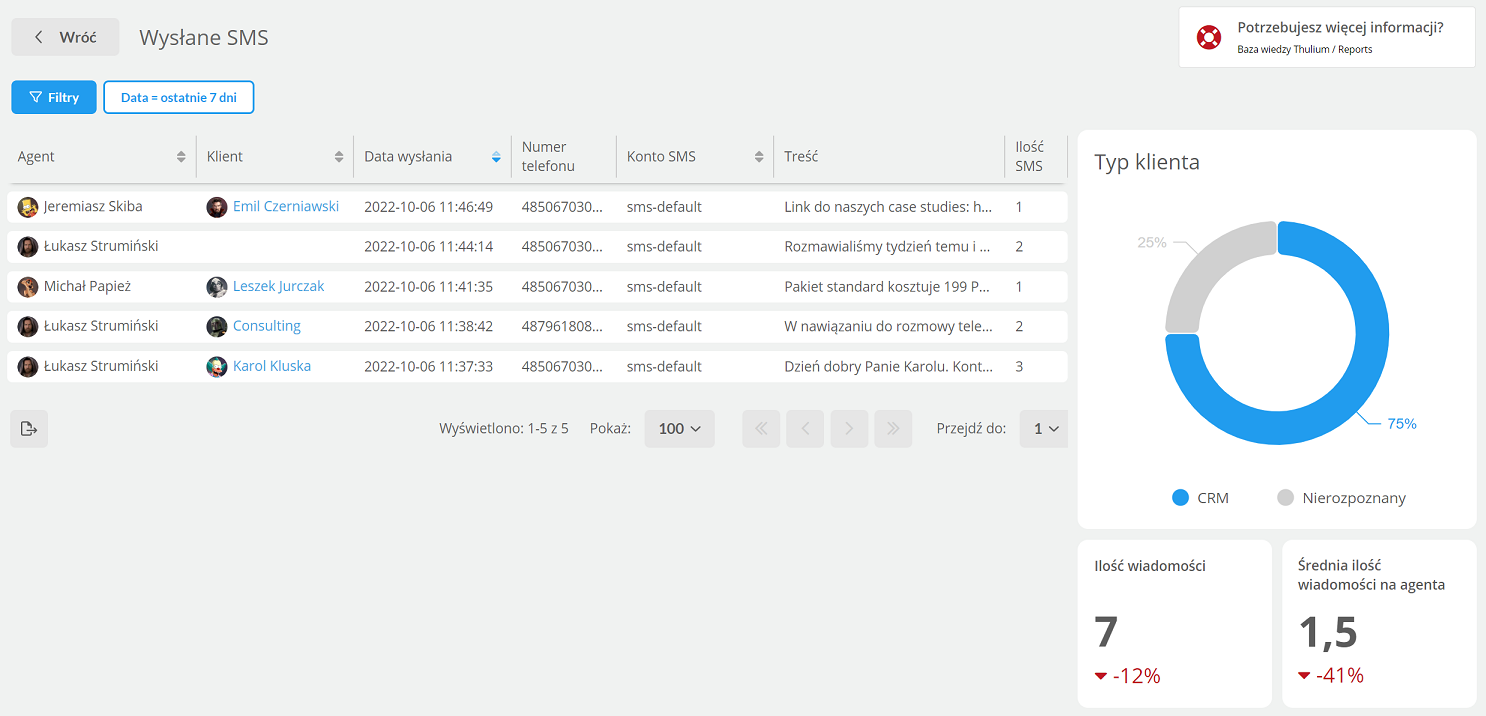Click the export table icon
Image resolution: width=1486 pixels, height=716 pixels.
(x=29, y=429)
